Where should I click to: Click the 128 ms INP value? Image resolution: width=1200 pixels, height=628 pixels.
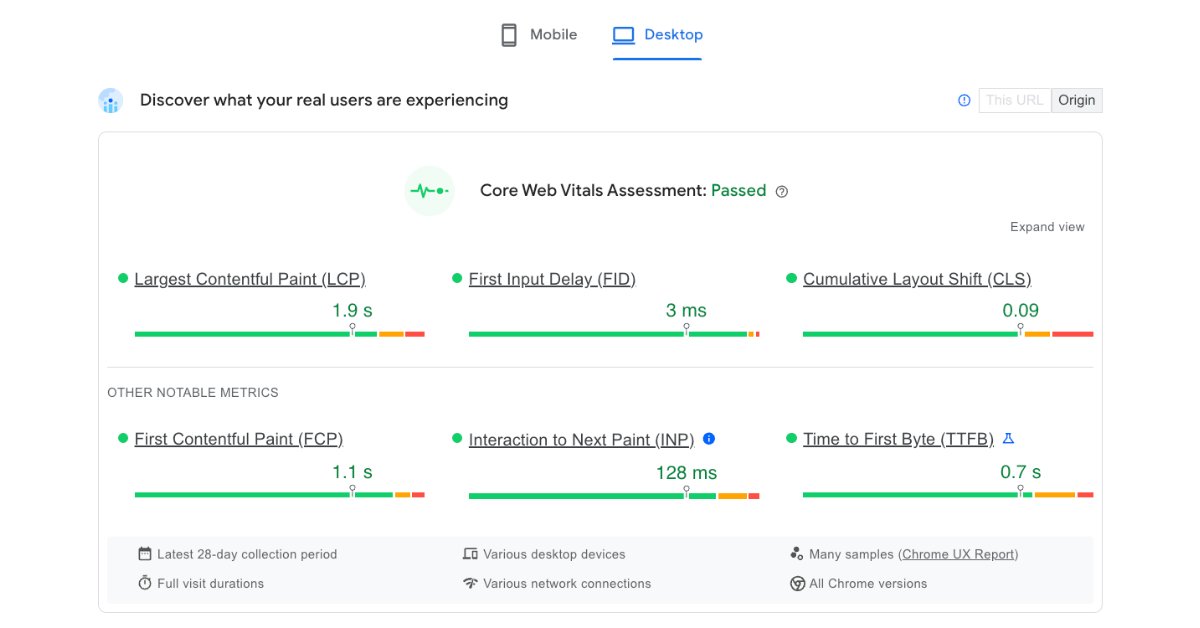(686, 473)
